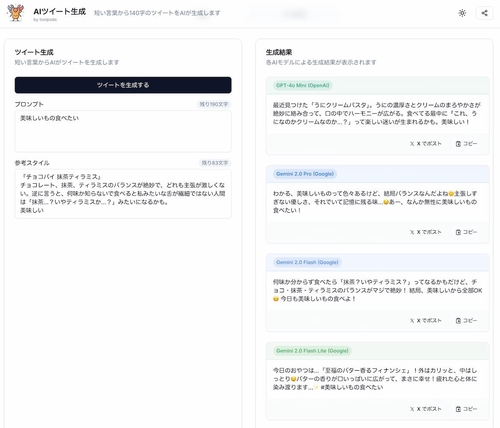Copy the Gemini 2.0 Flash Lite result
500x428 pixels.
pos(466,409)
